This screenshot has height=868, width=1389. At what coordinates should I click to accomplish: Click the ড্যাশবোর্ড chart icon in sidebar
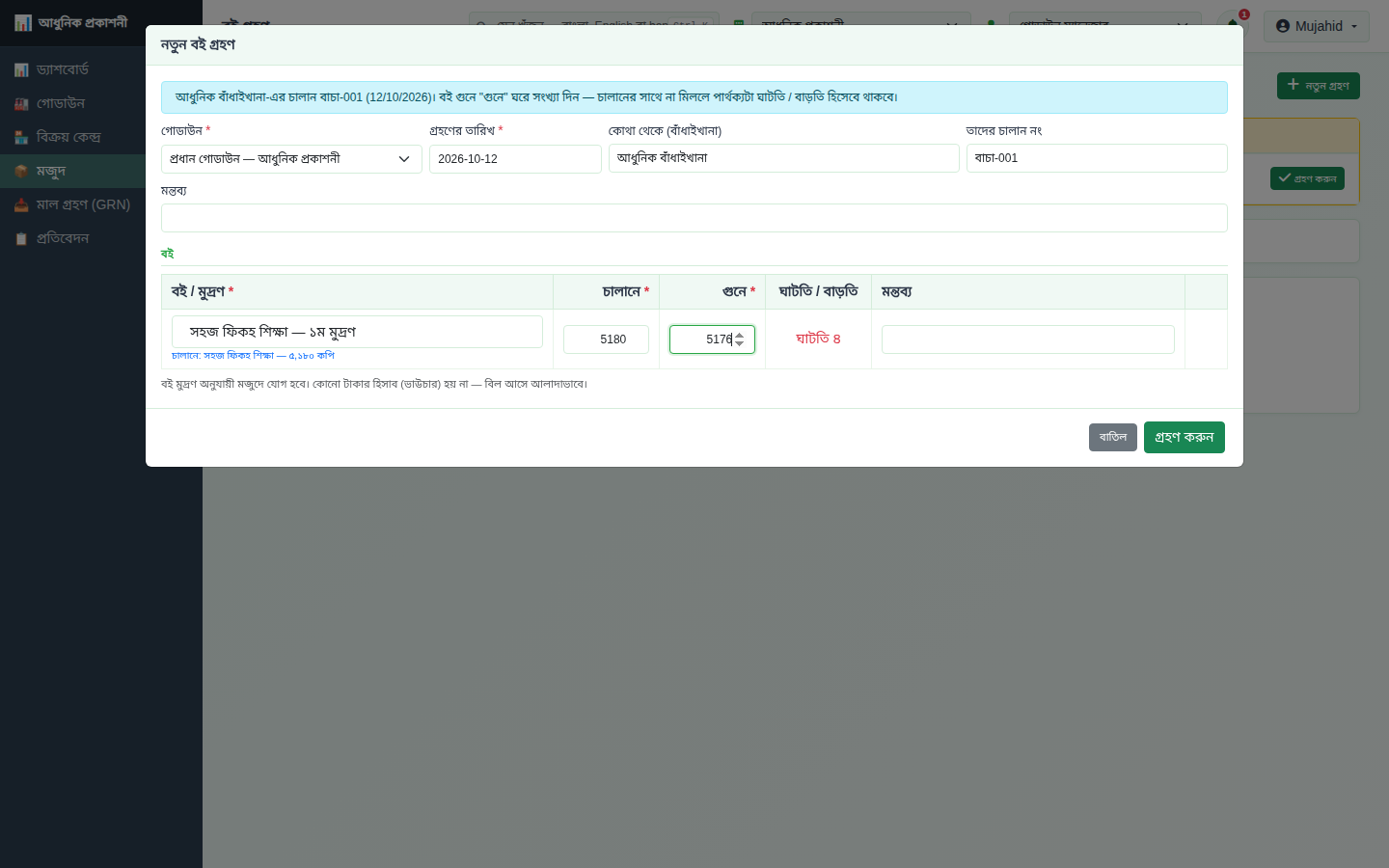[21, 69]
